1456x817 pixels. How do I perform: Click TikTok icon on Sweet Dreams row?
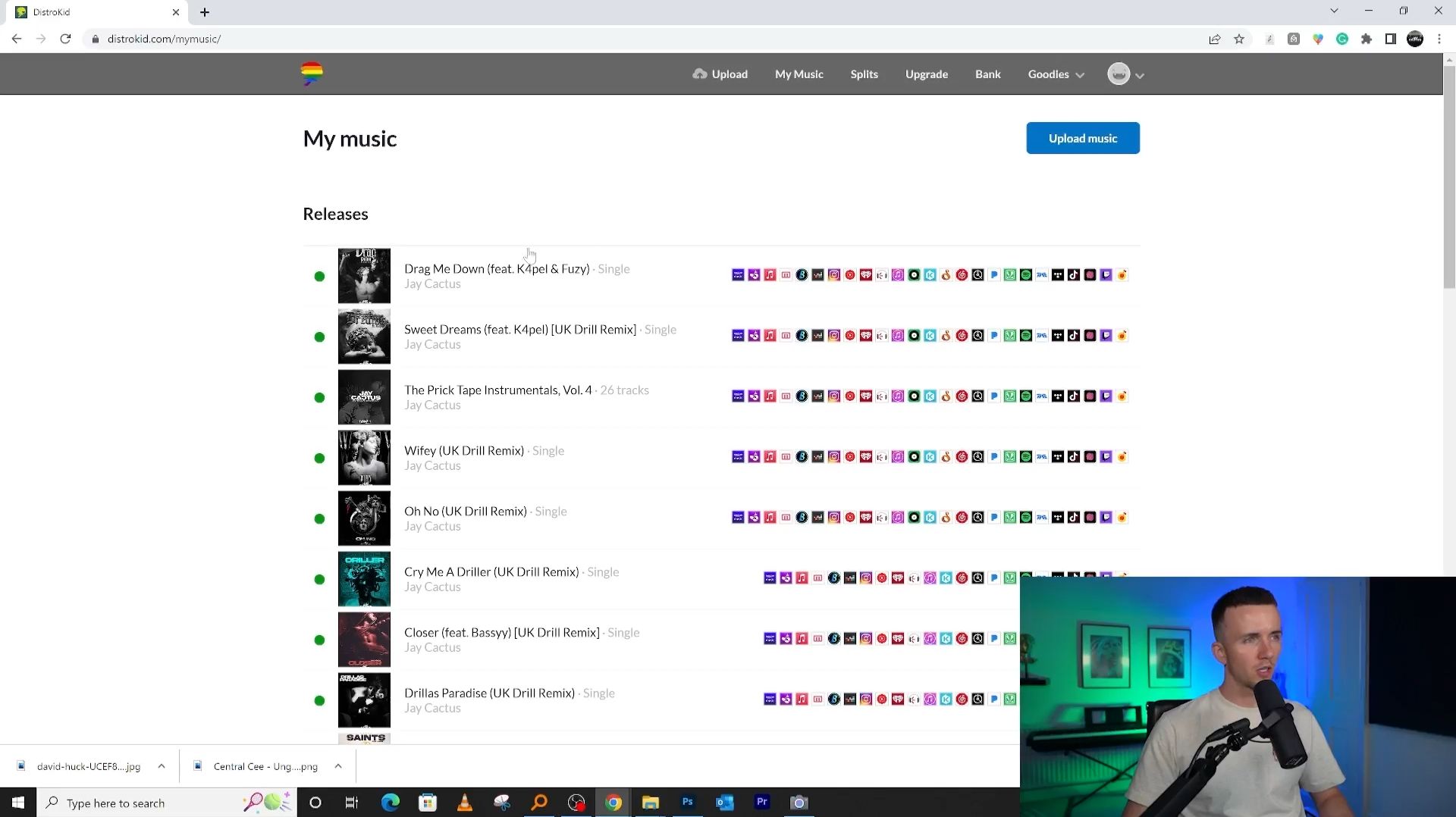1074,336
